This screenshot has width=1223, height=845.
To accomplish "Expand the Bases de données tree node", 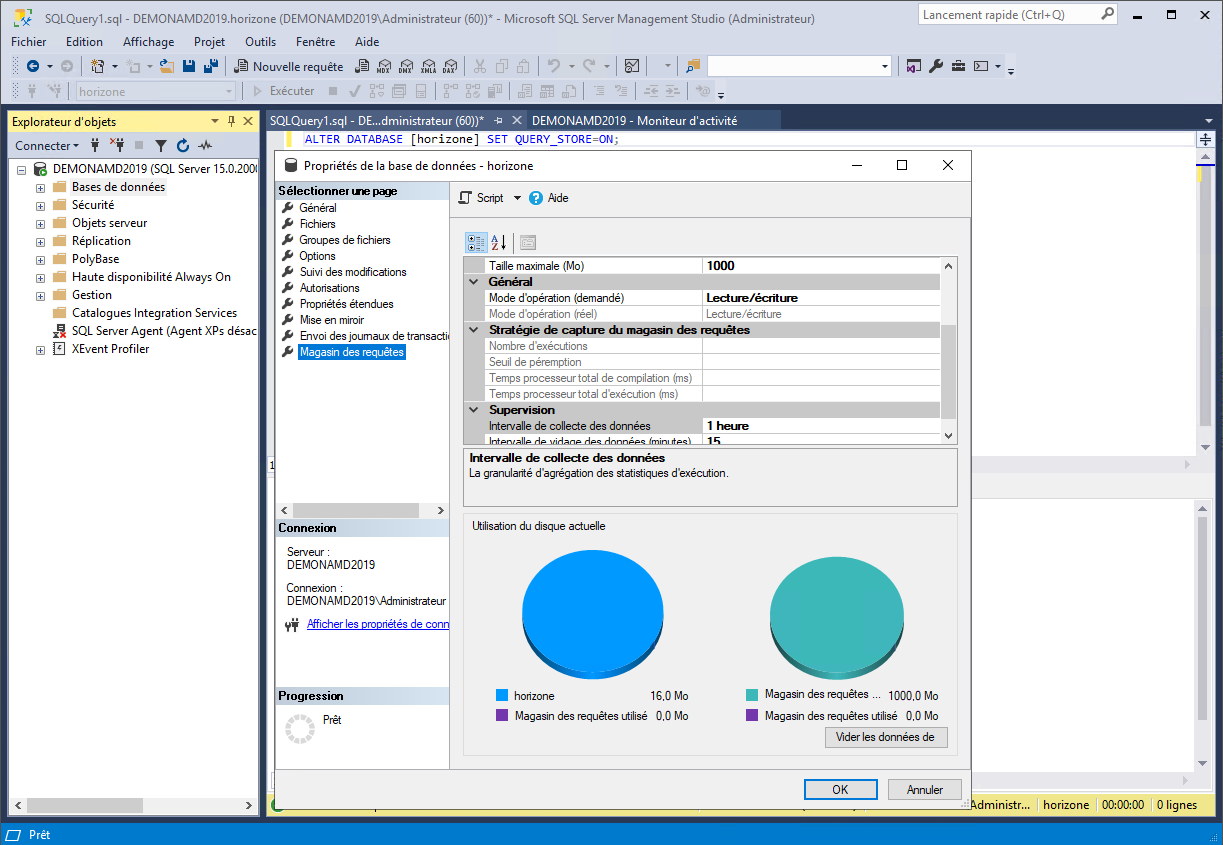I will point(40,188).
